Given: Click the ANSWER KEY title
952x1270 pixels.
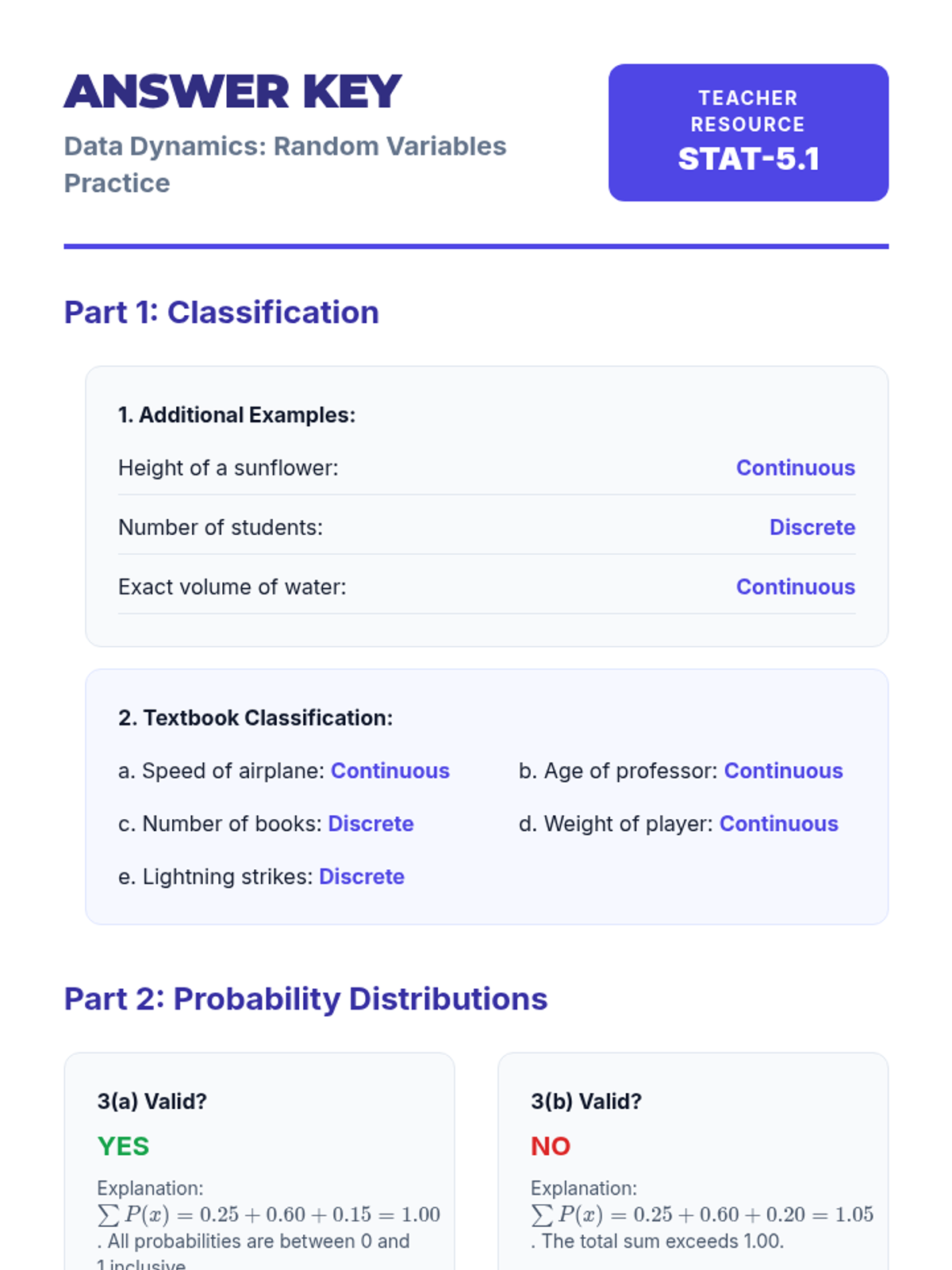Looking at the screenshot, I should 232,92.
